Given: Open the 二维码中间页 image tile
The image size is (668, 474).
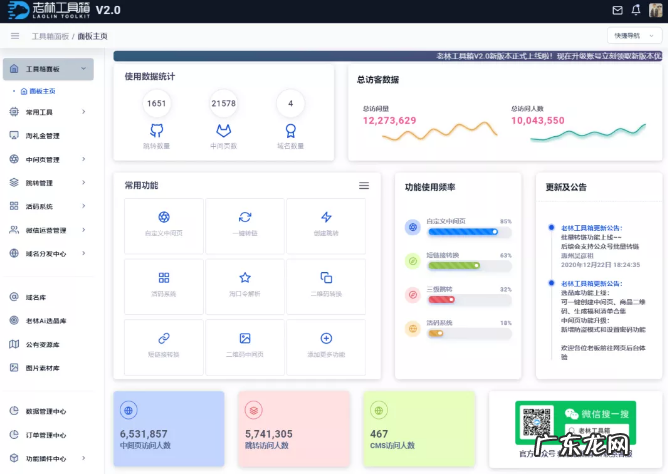Looking at the screenshot, I should click(x=245, y=347).
